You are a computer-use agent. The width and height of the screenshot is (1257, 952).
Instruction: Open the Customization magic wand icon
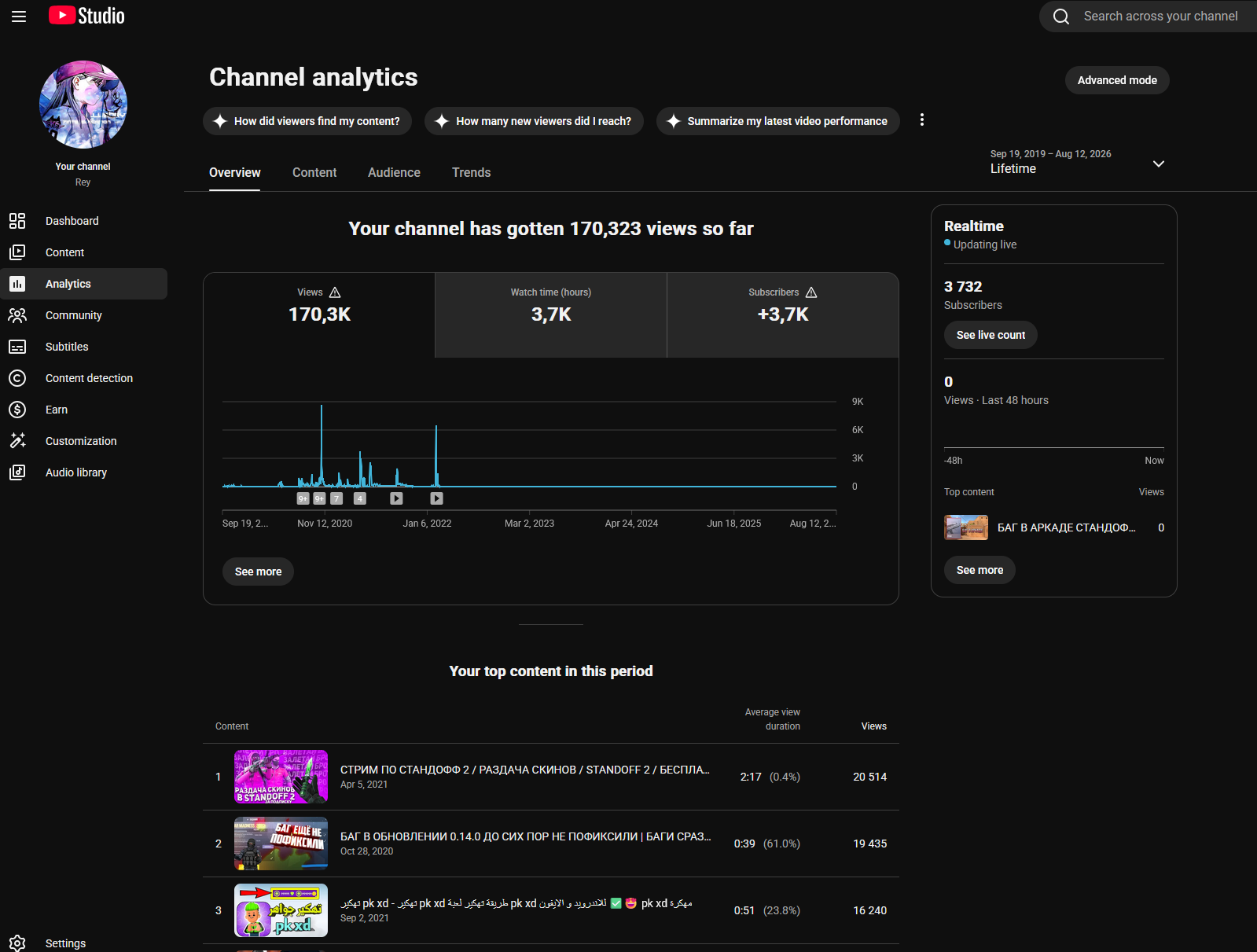click(17, 441)
